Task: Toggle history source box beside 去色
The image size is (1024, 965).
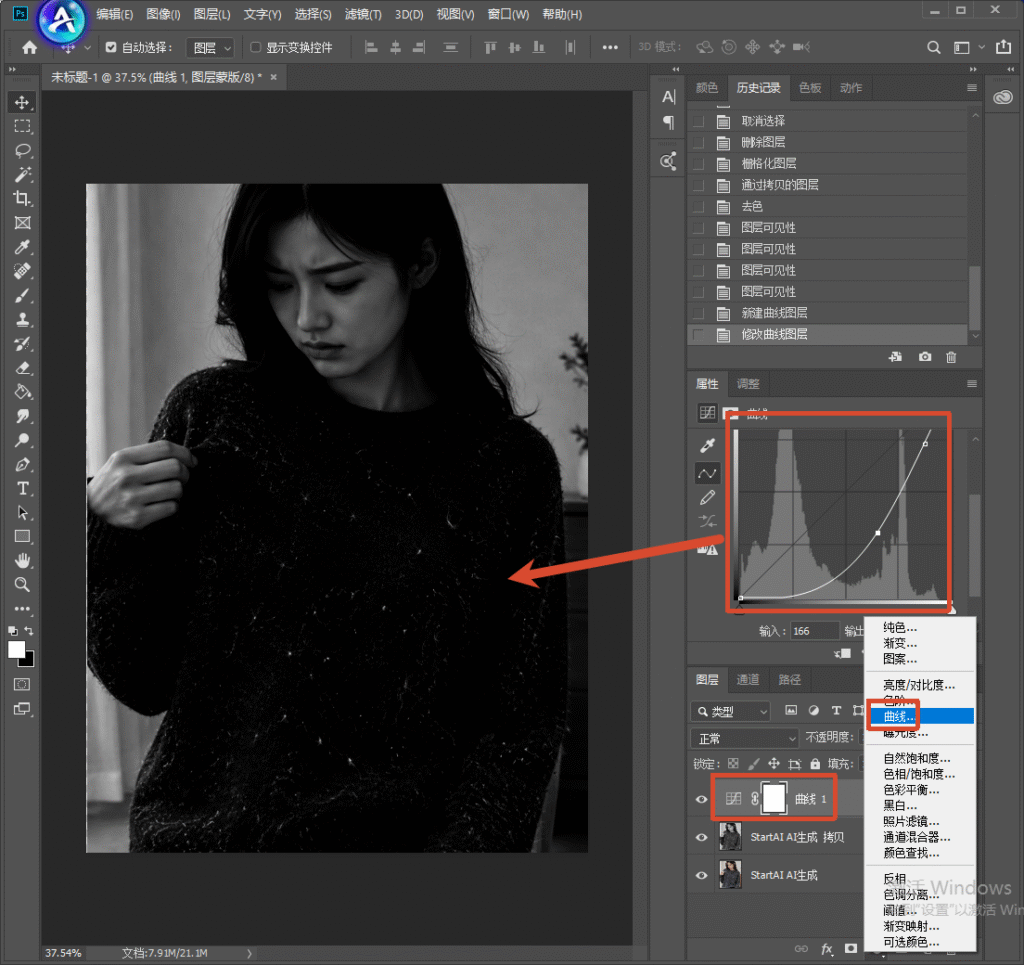Action: [x=699, y=206]
